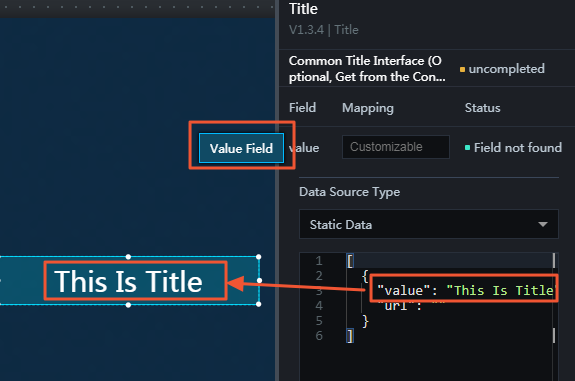This screenshot has width=575, height=381.
Task: Click the right-middle handle of the title widget
Action: click(x=259, y=281)
